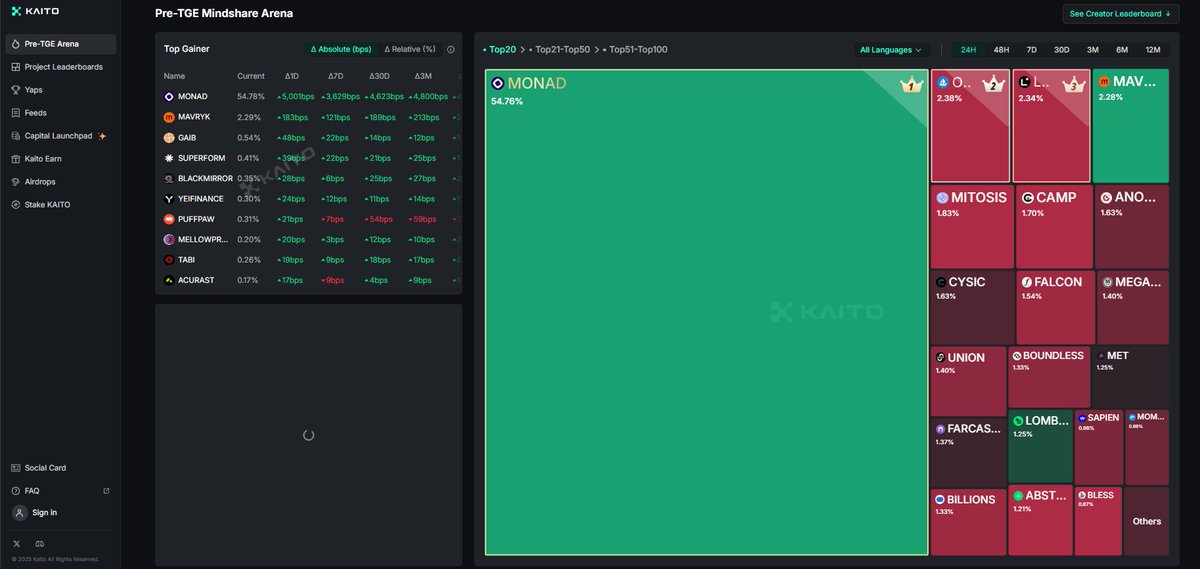1200x569 pixels.
Task: Click the Airdrops sidebar icon
Action: point(16,182)
